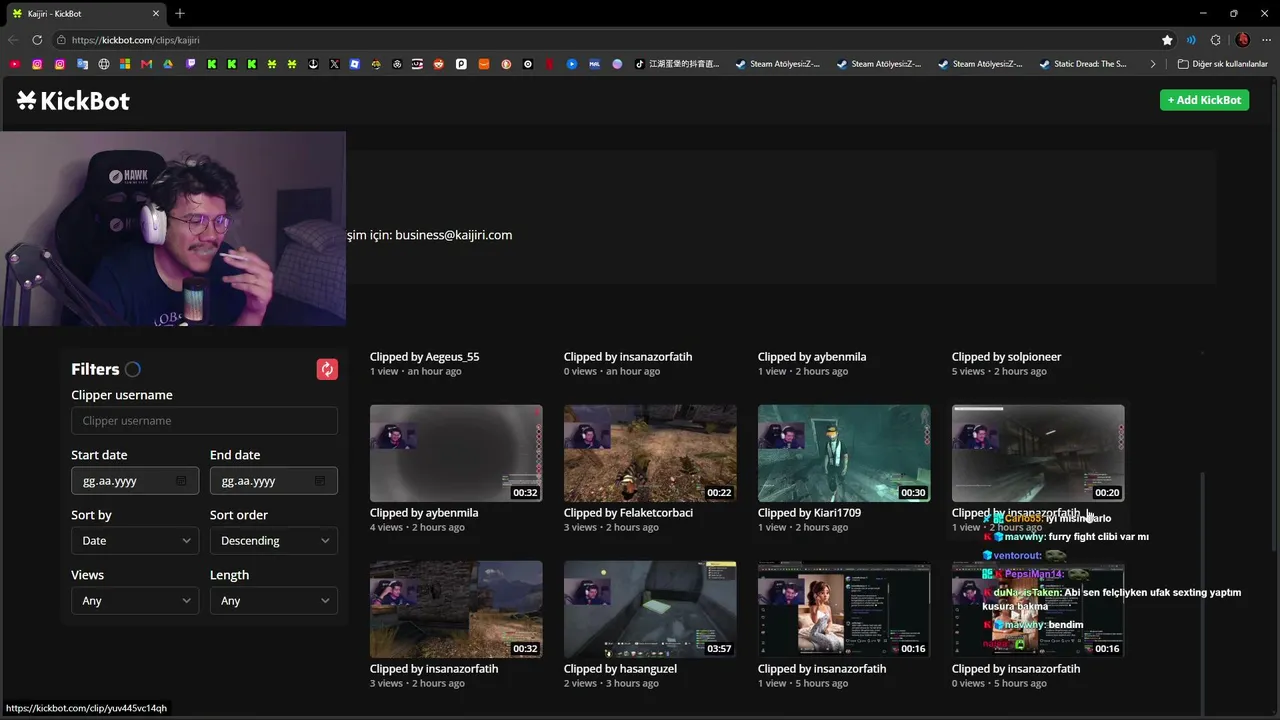Screen dimensions: 1280x720
Task: Open the Google Translate bookmark
Action: tap(82, 64)
